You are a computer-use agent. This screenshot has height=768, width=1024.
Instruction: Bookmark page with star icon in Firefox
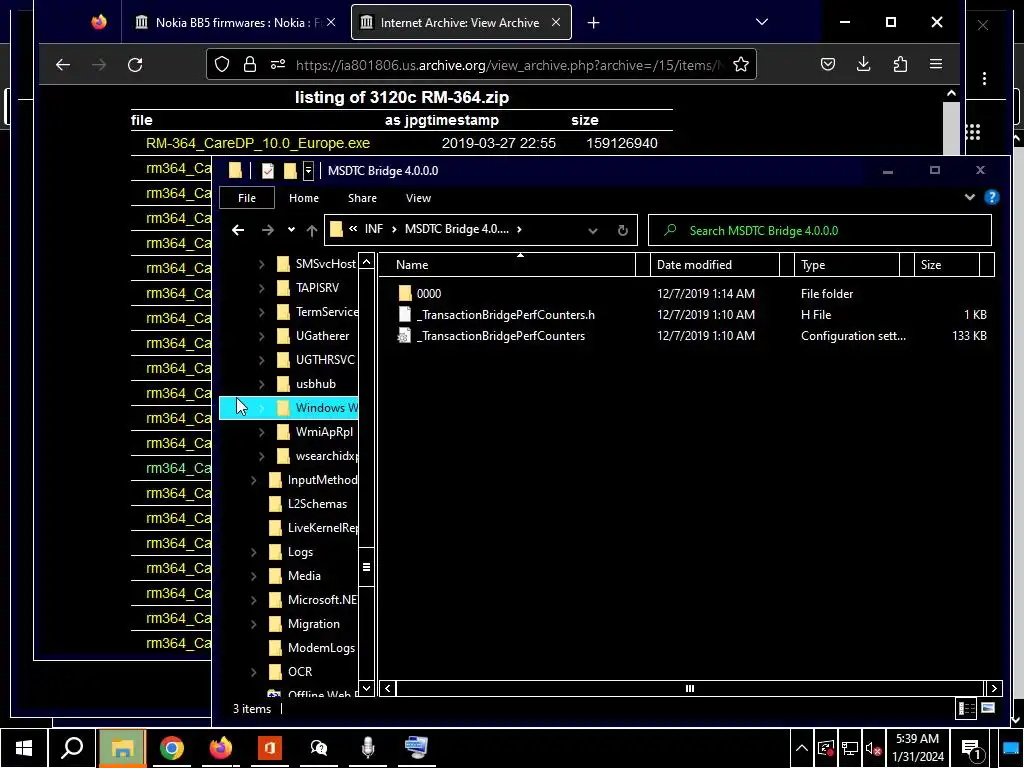pos(741,64)
